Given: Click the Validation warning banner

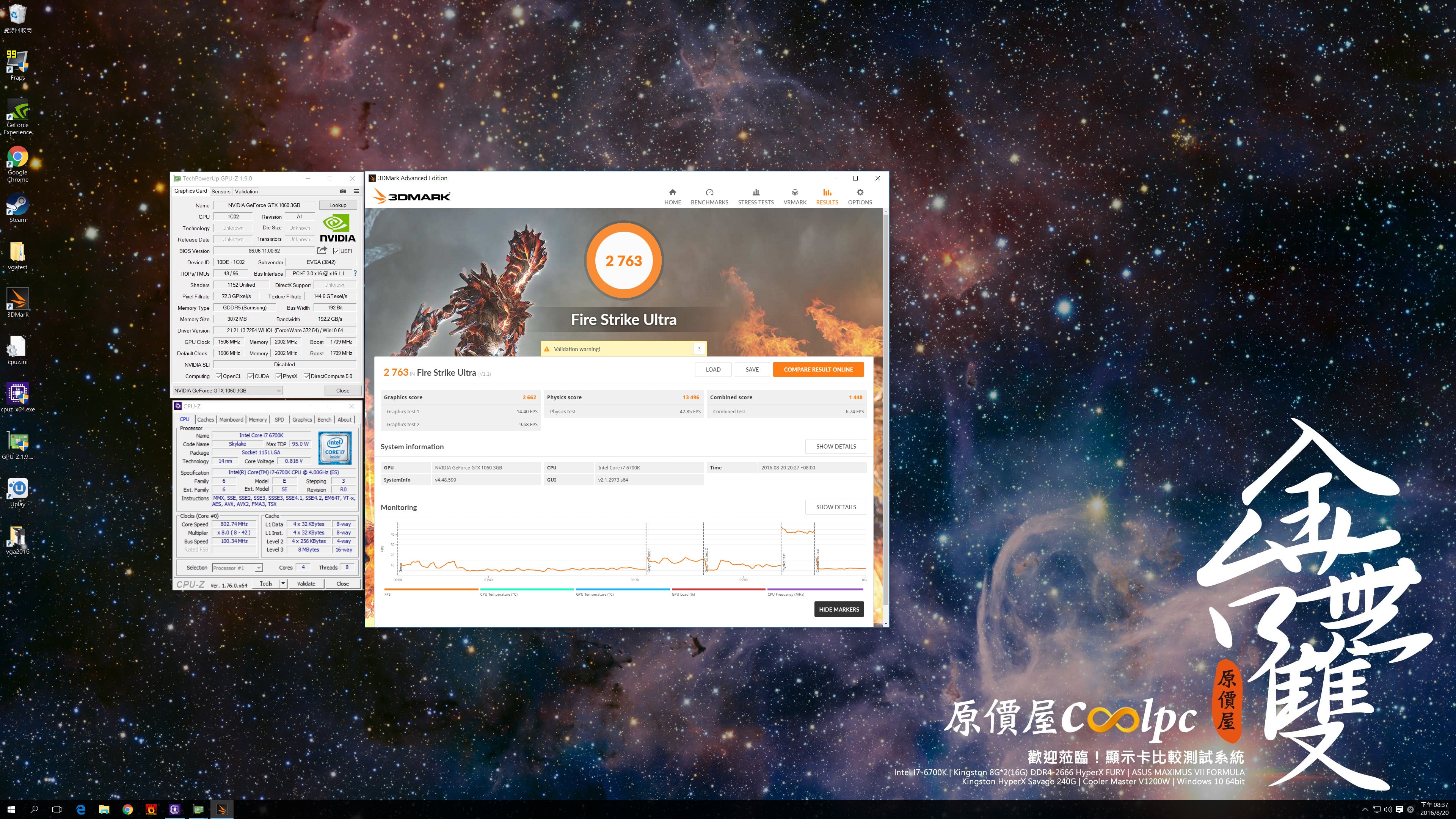Looking at the screenshot, I should tap(623, 349).
